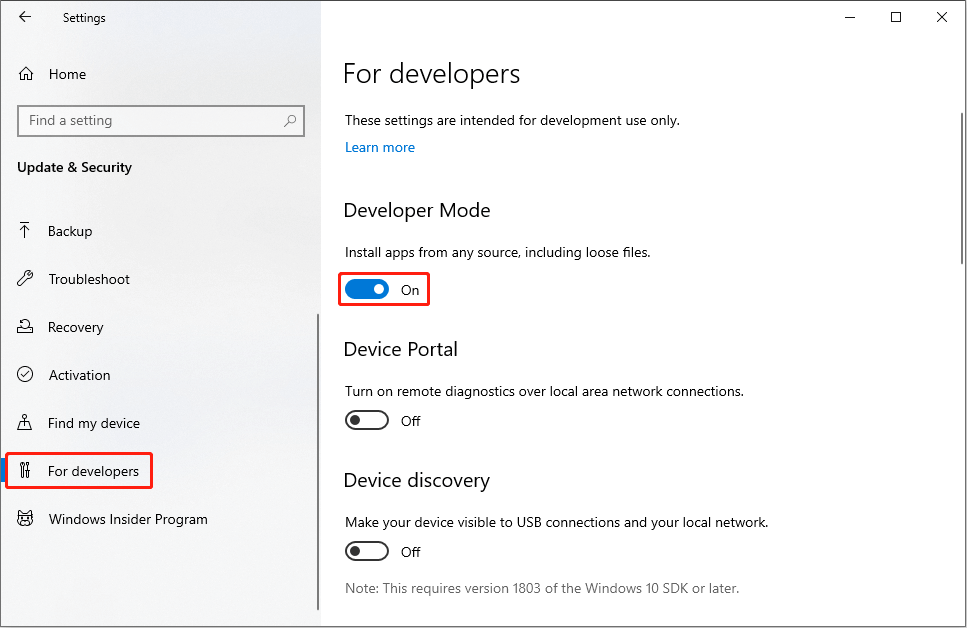This screenshot has height=628, width=967.
Task: Select the Troubleshoot wrench icon
Action: pyautogui.click(x=25, y=279)
